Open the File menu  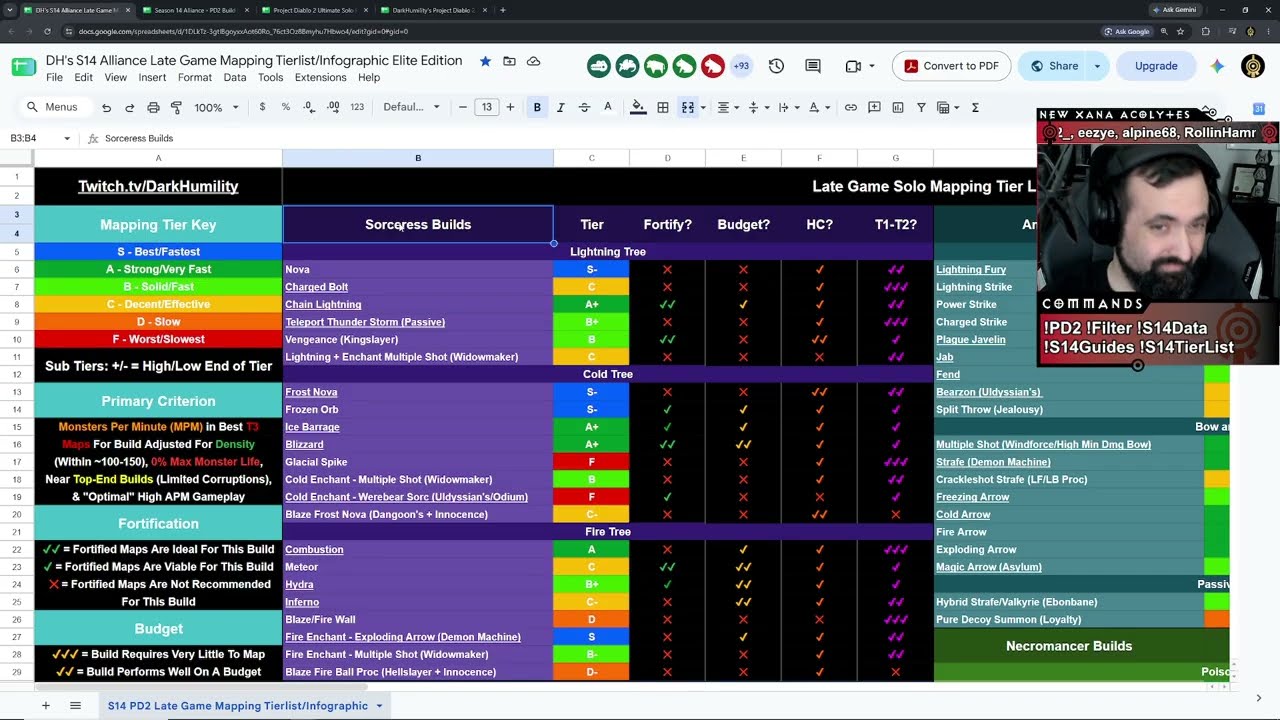point(54,77)
